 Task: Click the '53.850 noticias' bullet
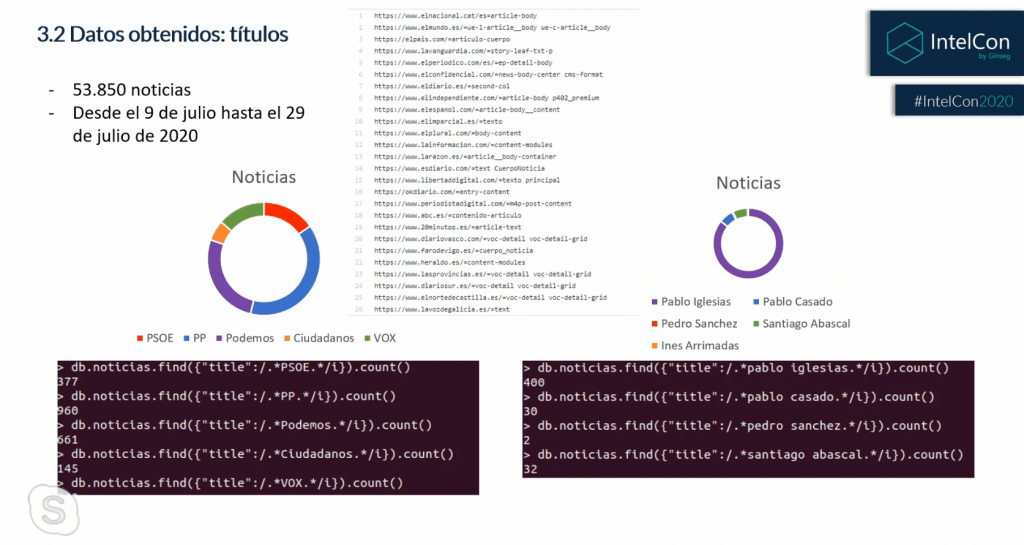(132, 90)
